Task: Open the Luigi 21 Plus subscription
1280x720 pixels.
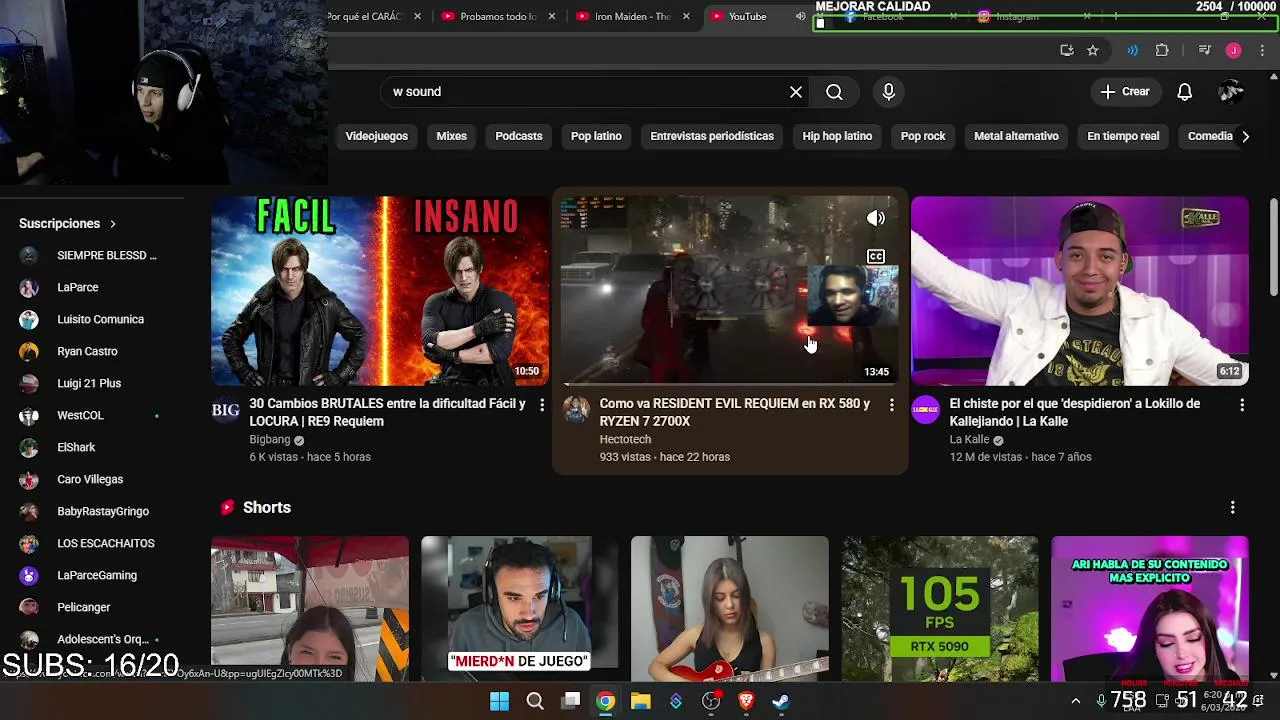Action: point(90,383)
